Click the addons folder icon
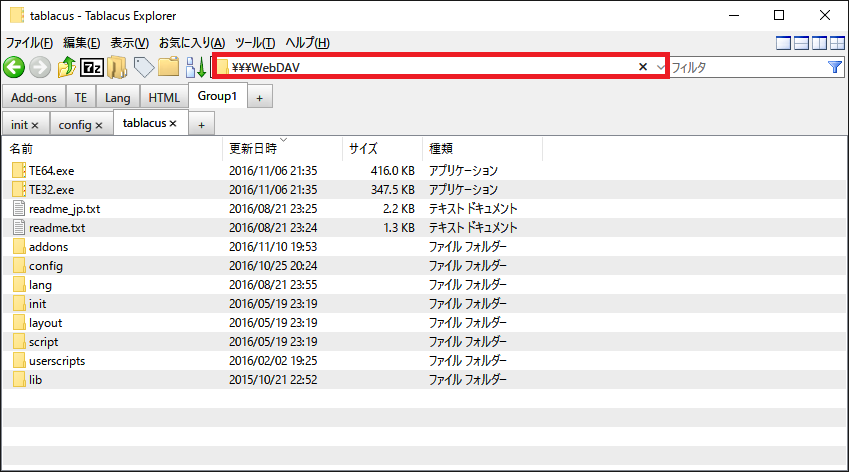 [19, 246]
